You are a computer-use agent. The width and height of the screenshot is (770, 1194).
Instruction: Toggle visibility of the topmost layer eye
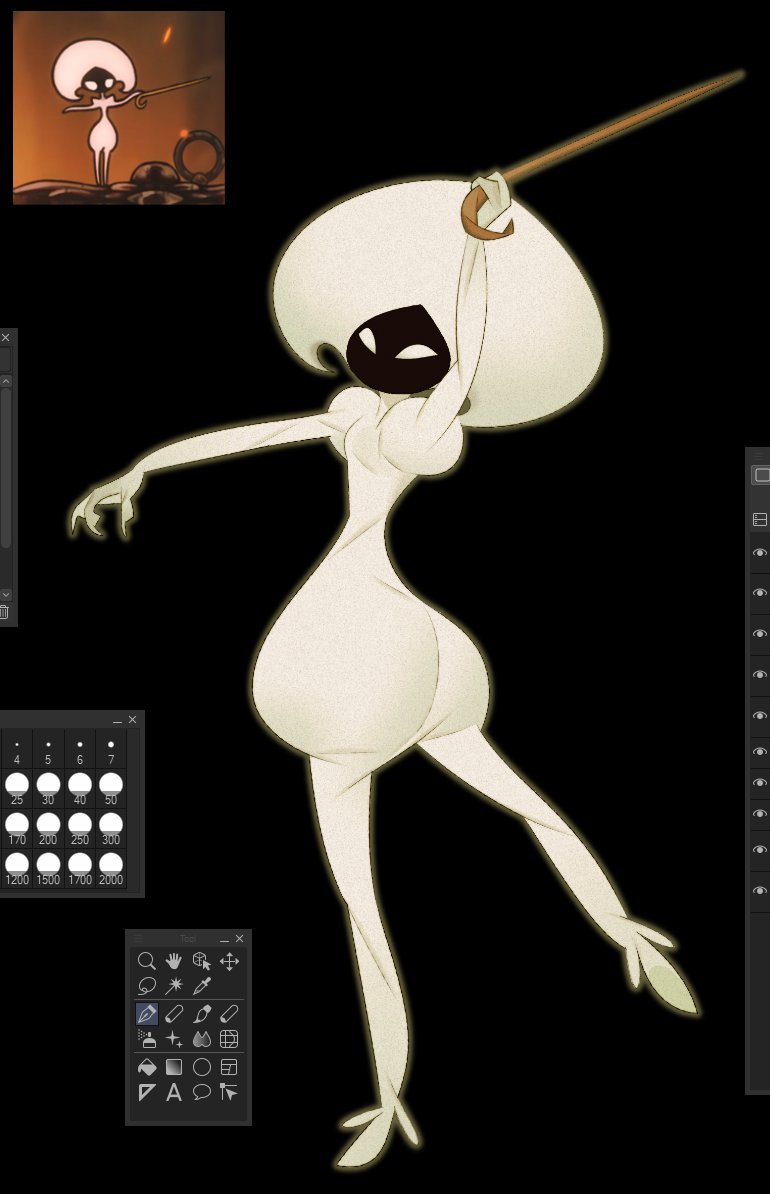pos(759,553)
